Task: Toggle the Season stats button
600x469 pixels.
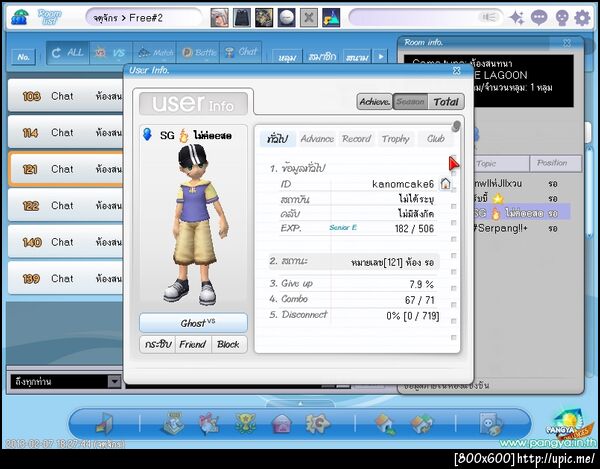Action: click(x=410, y=102)
